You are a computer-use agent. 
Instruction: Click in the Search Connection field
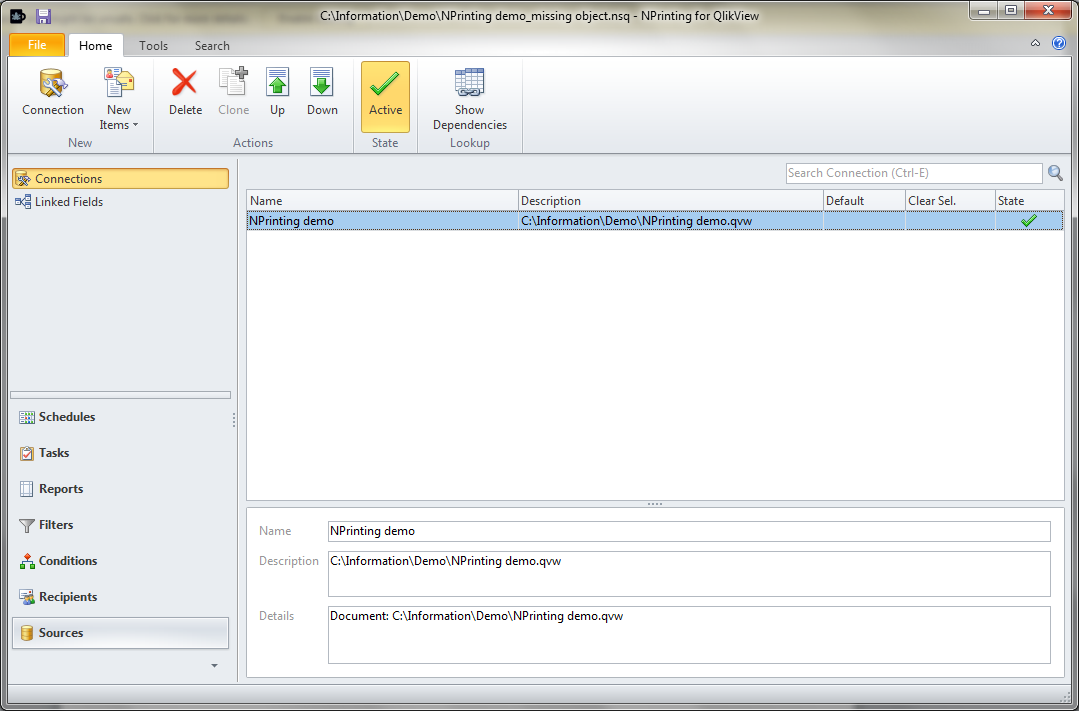coord(914,173)
